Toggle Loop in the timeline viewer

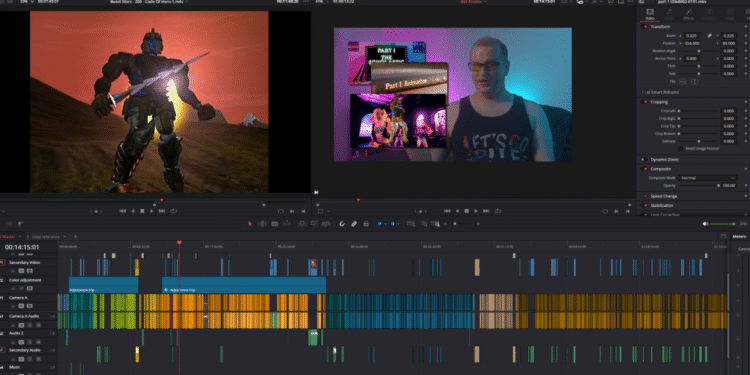[497, 211]
